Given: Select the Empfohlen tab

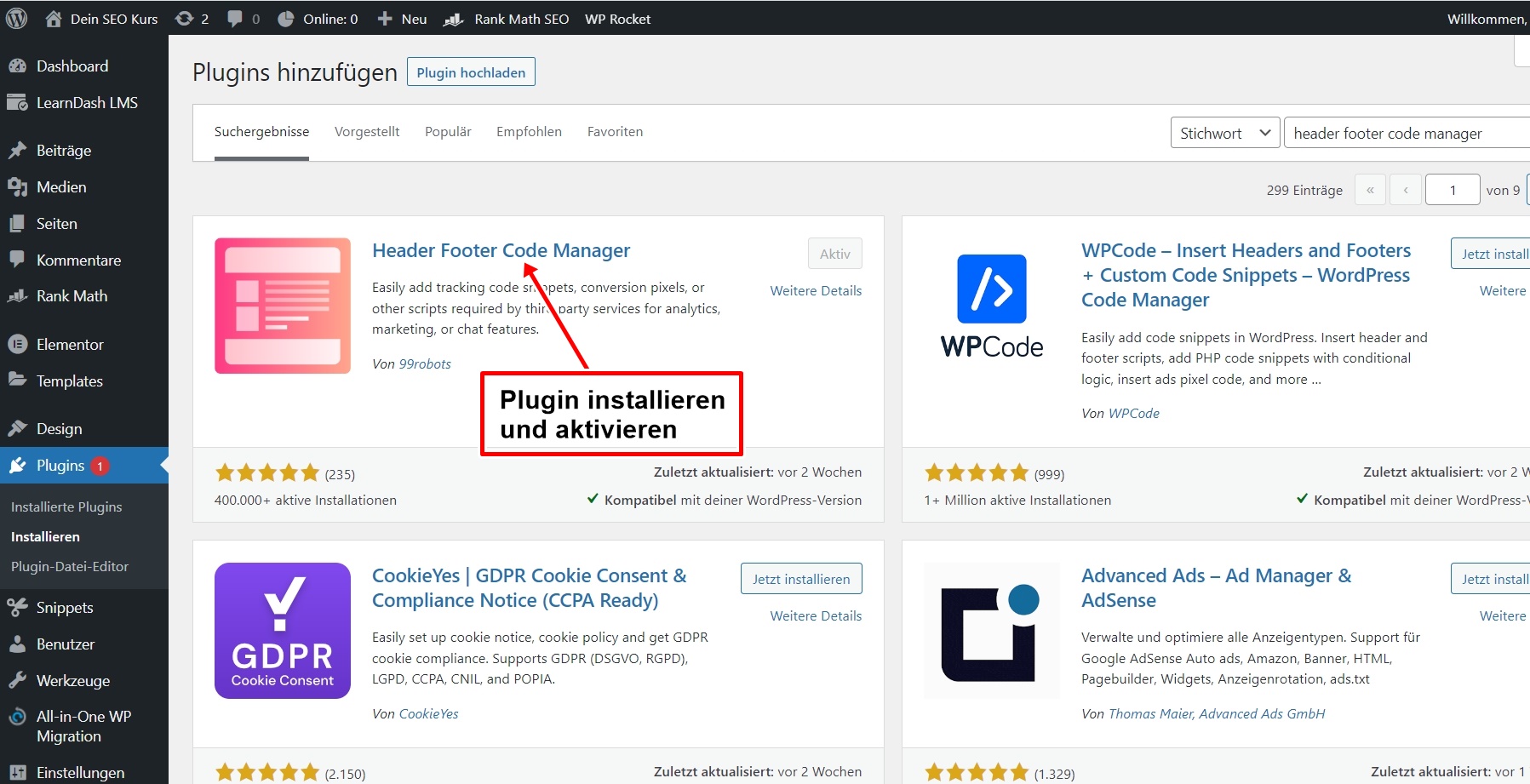Looking at the screenshot, I should coord(529,132).
